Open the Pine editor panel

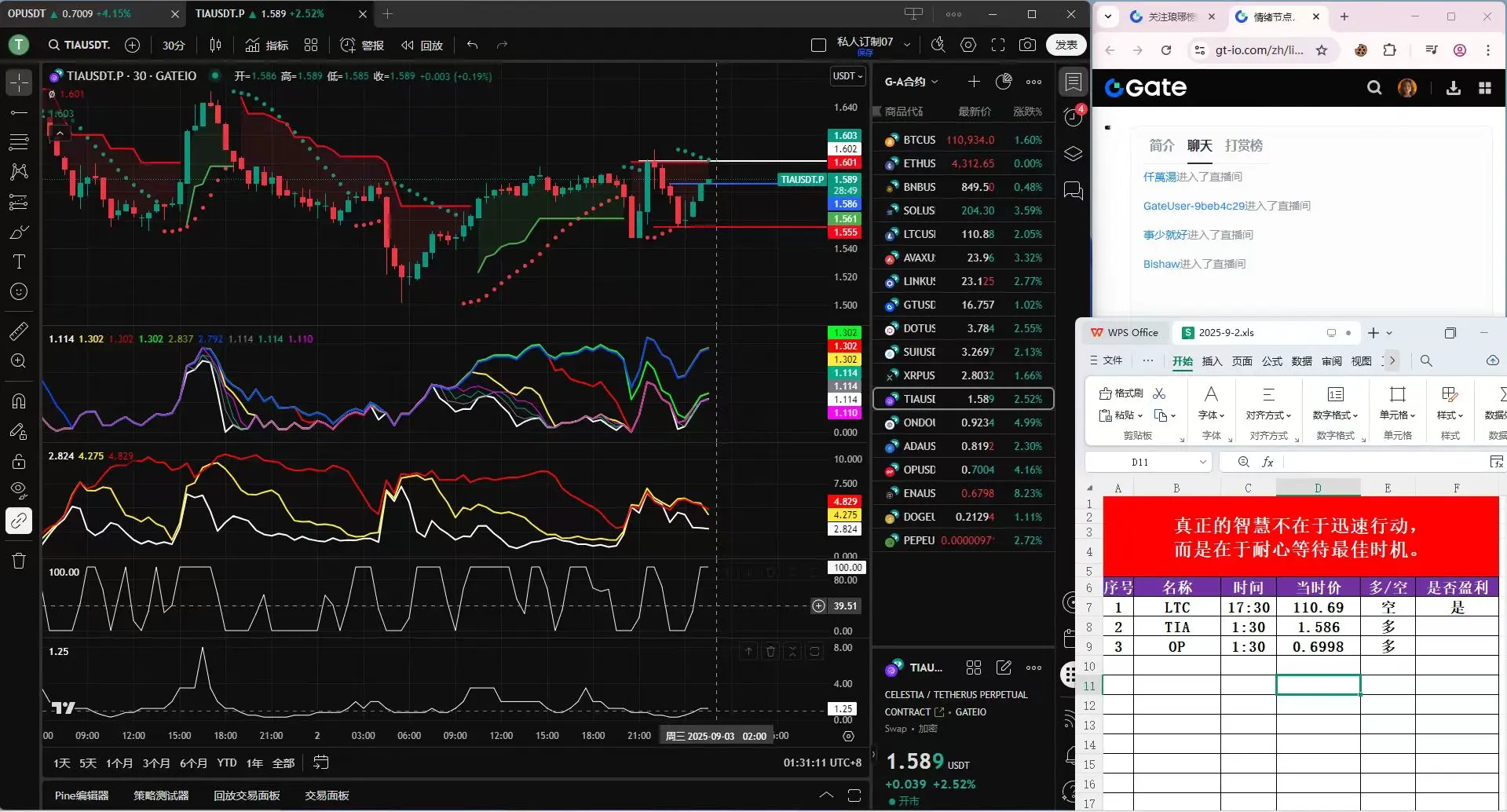82,796
